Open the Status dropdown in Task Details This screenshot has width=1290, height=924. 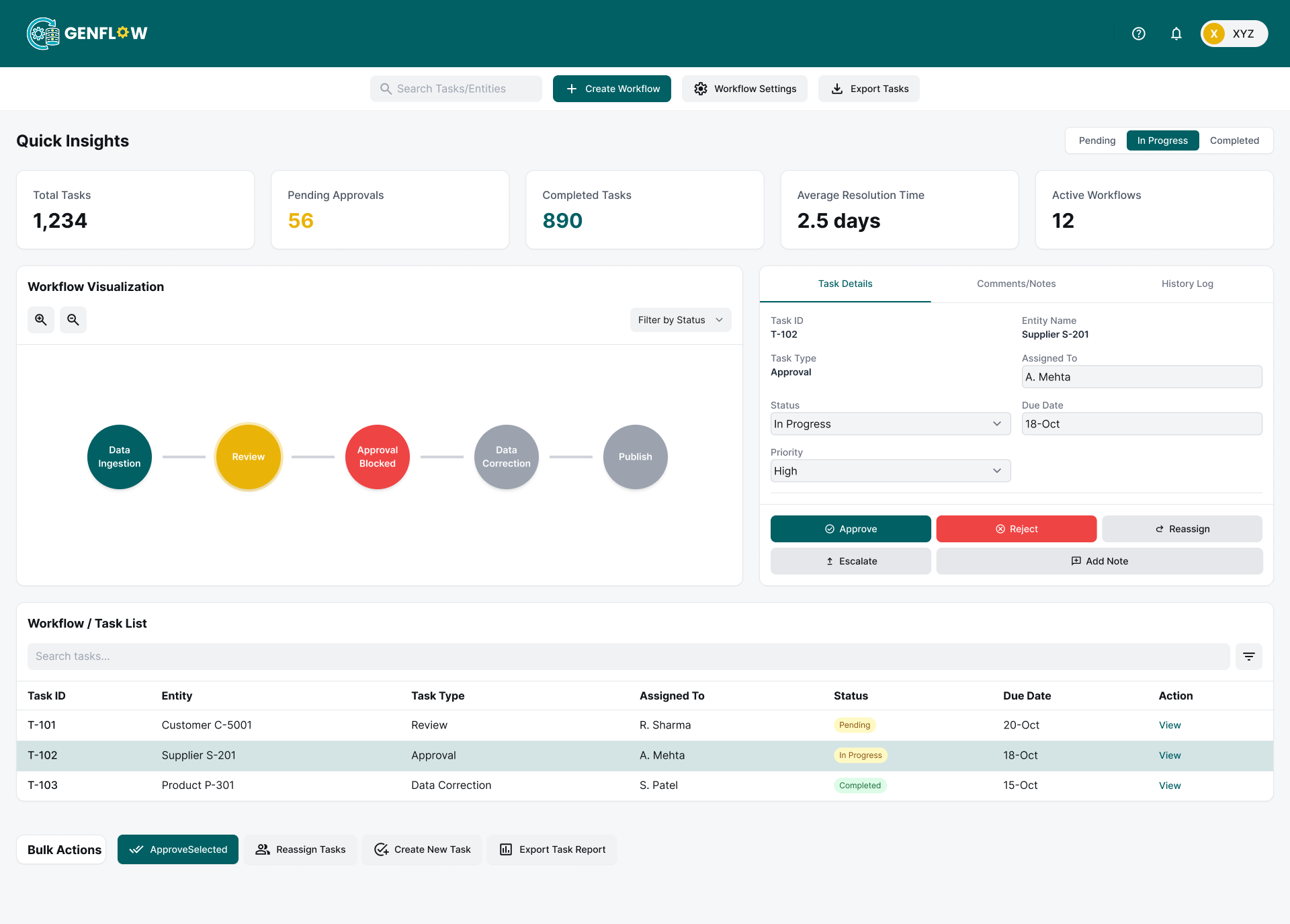890,424
